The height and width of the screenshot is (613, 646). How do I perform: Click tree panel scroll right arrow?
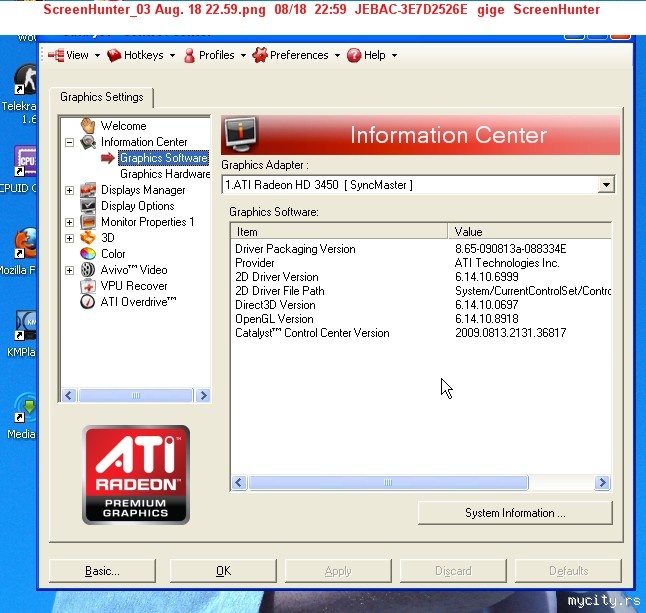(203, 395)
